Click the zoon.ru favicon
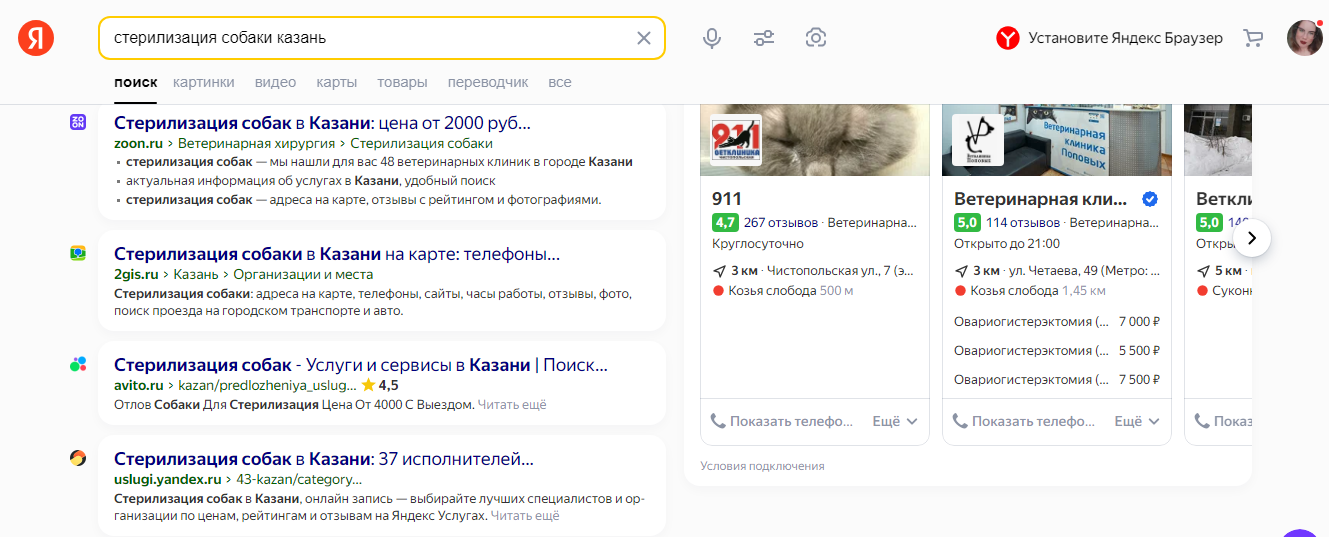The image size is (1329, 537). (x=78, y=122)
